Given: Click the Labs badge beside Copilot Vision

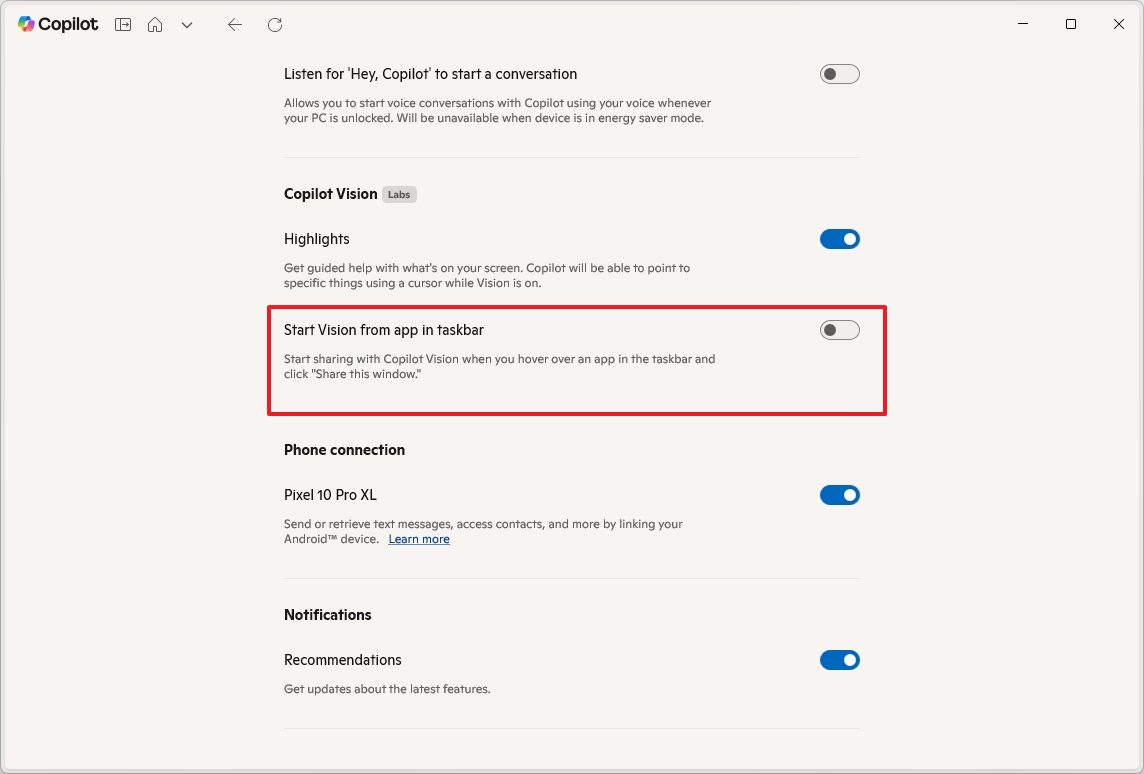Looking at the screenshot, I should click(399, 194).
